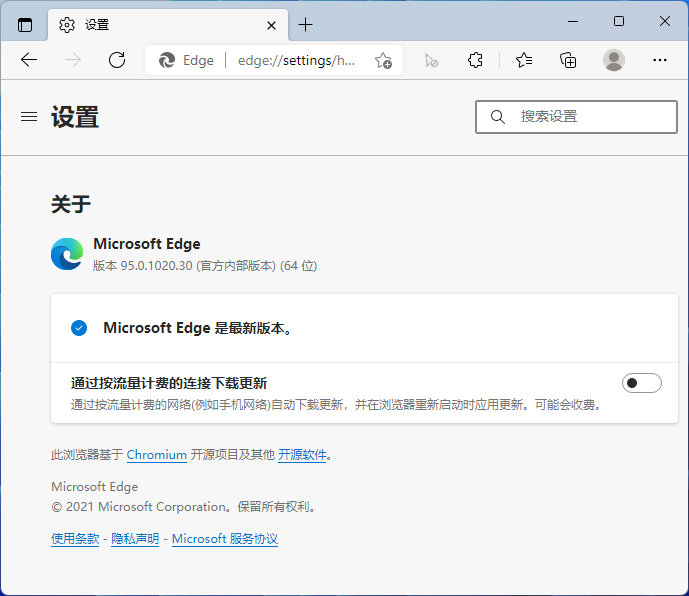Open the 使用条款 link
Image resolution: width=689 pixels, height=596 pixels.
click(x=75, y=539)
